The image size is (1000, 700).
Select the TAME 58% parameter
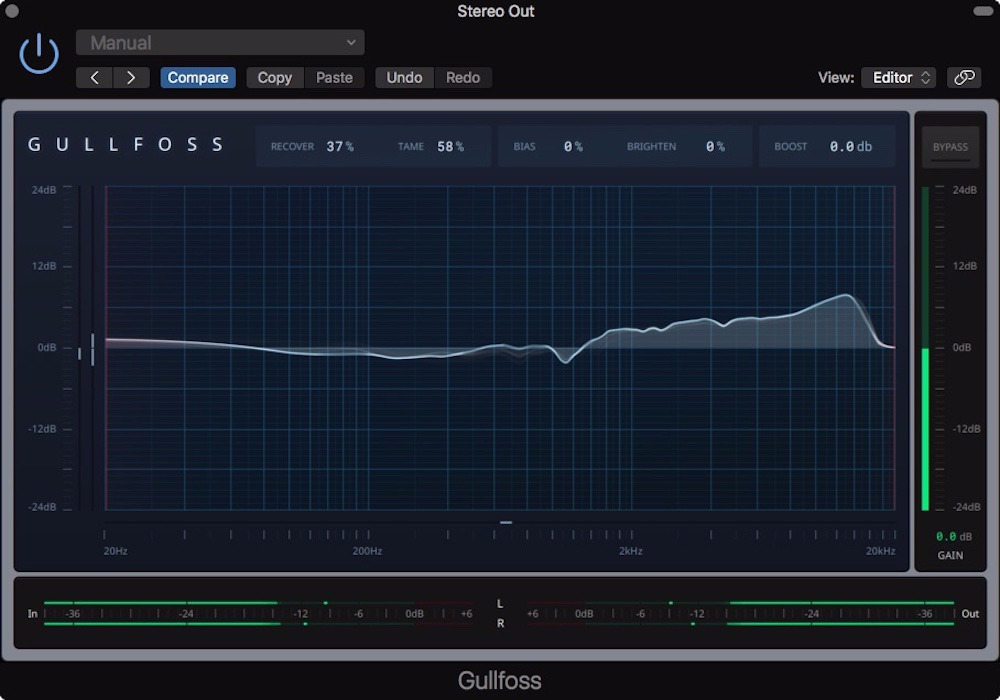point(450,147)
